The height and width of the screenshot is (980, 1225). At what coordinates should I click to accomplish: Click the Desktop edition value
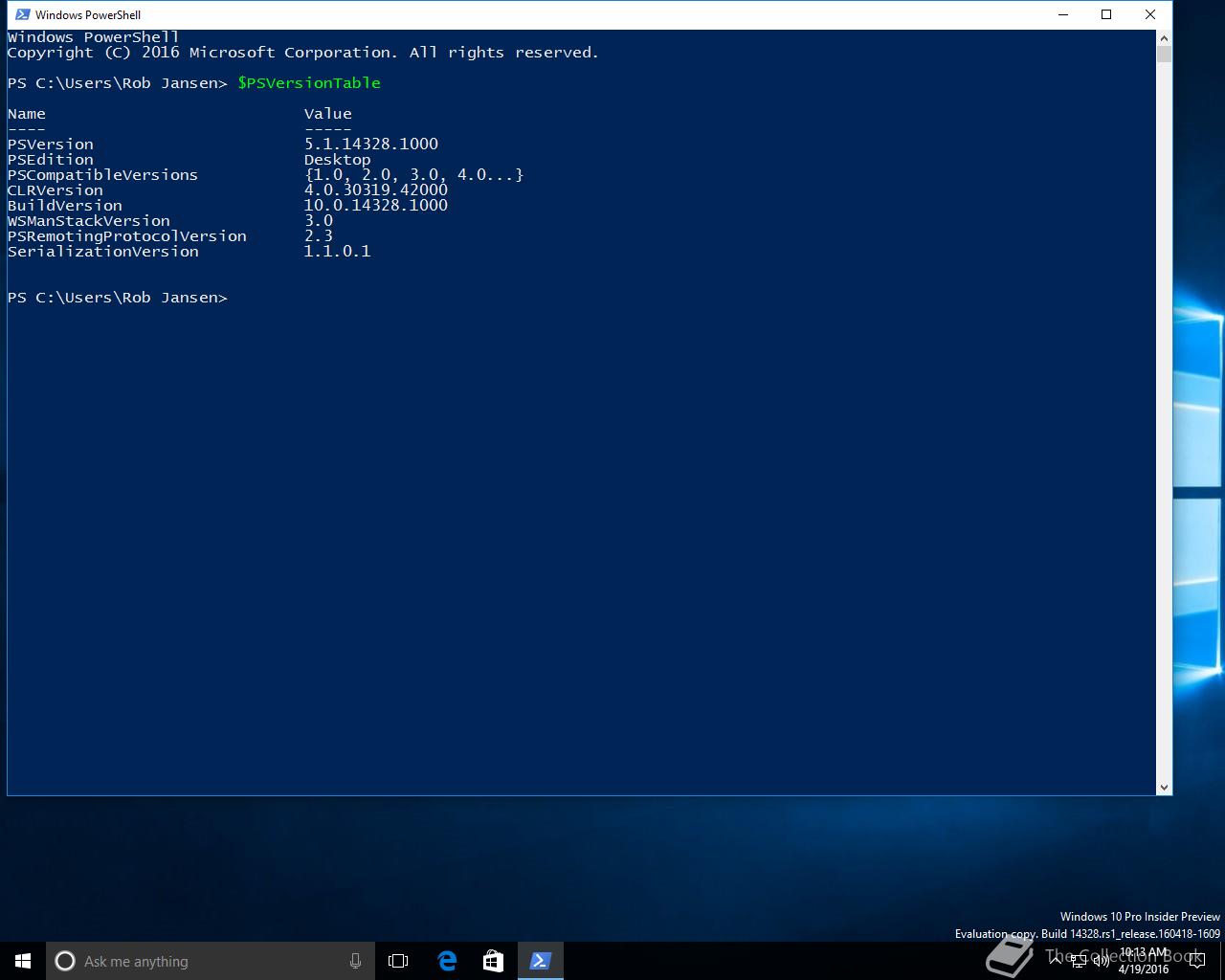point(338,160)
